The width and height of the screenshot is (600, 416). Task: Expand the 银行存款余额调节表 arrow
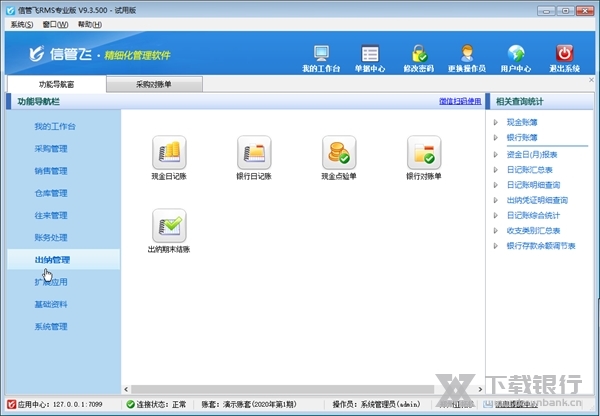[496, 246]
